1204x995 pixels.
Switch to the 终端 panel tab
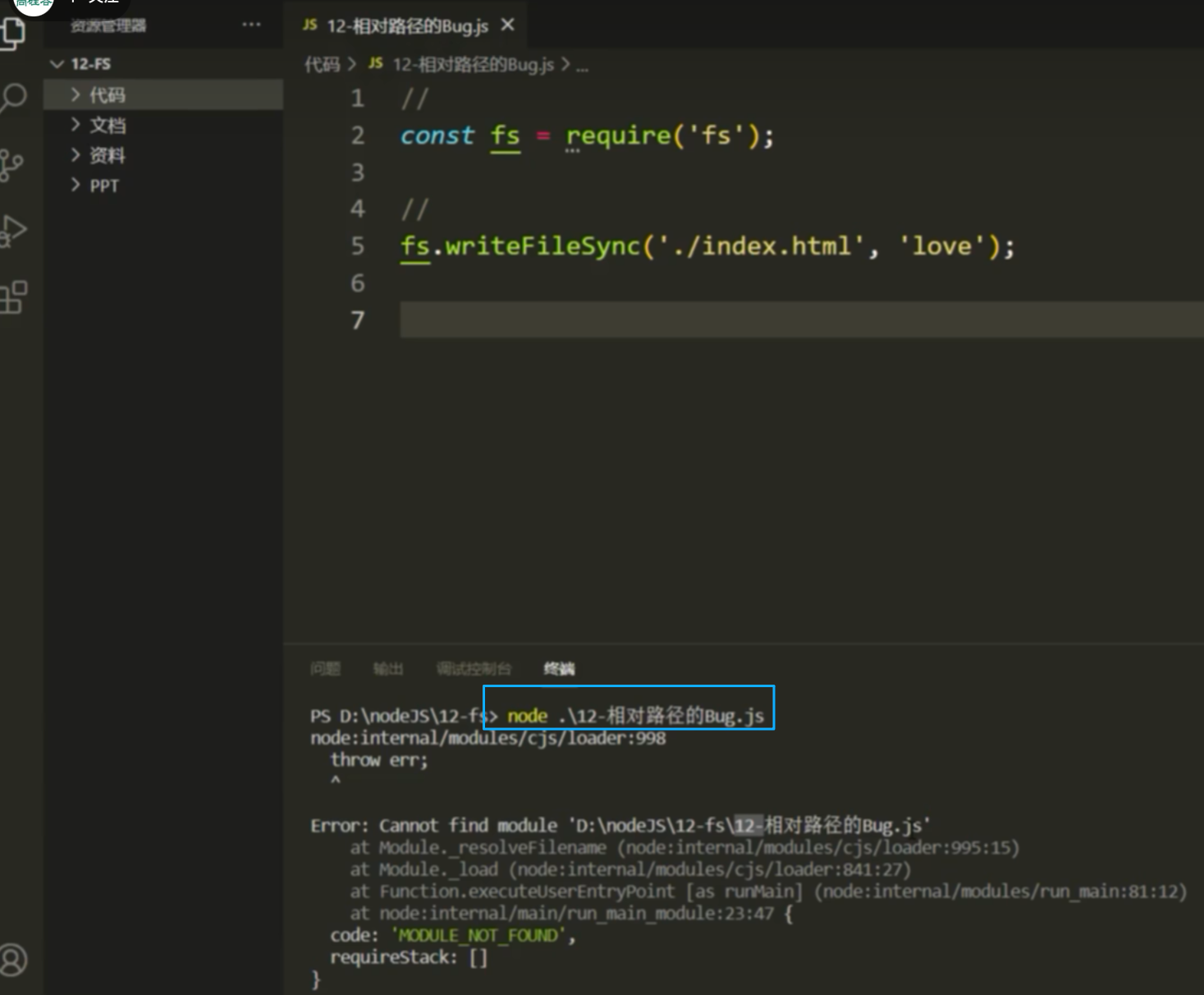pyautogui.click(x=559, y=669)
